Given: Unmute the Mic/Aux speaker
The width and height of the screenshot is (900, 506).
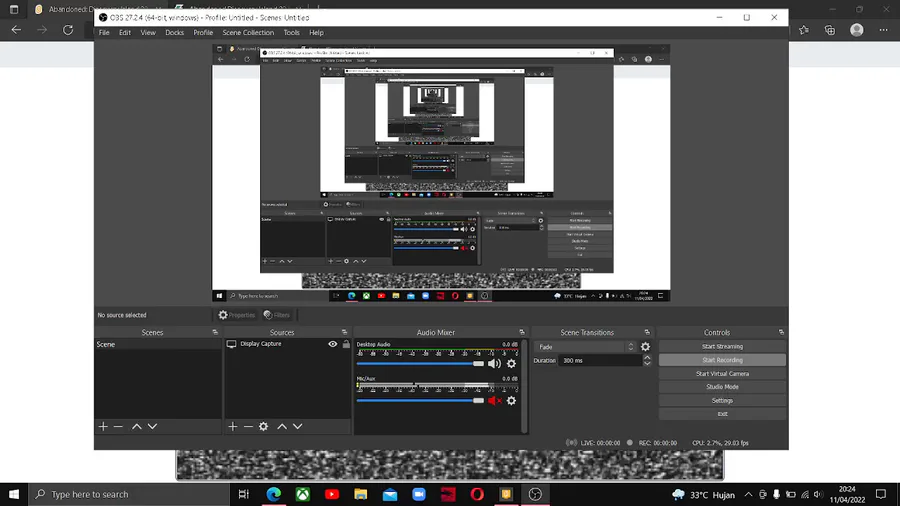Looking at the screenshot, I should coord(494,400).
